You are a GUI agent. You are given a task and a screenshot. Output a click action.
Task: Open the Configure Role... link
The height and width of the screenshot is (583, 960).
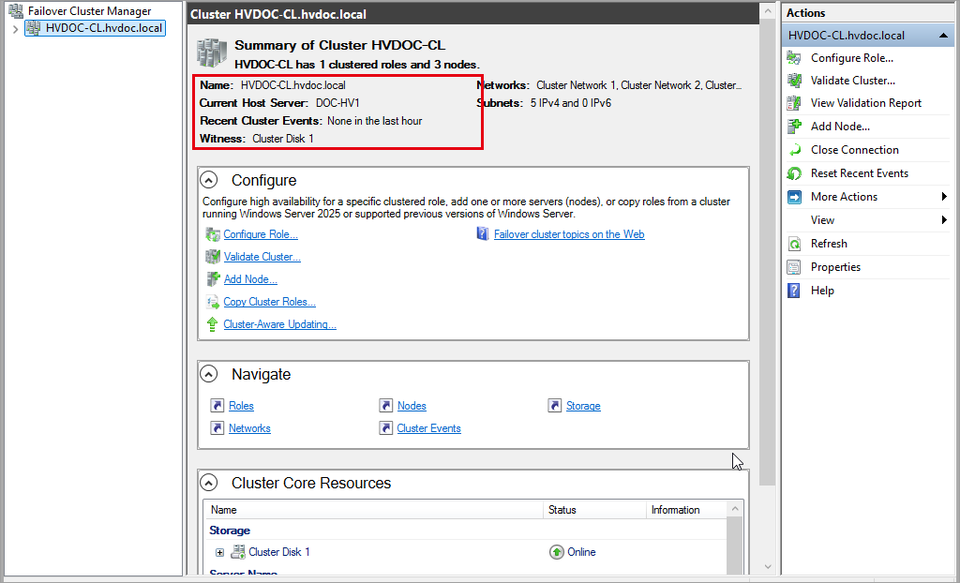(x=261, y=235)
